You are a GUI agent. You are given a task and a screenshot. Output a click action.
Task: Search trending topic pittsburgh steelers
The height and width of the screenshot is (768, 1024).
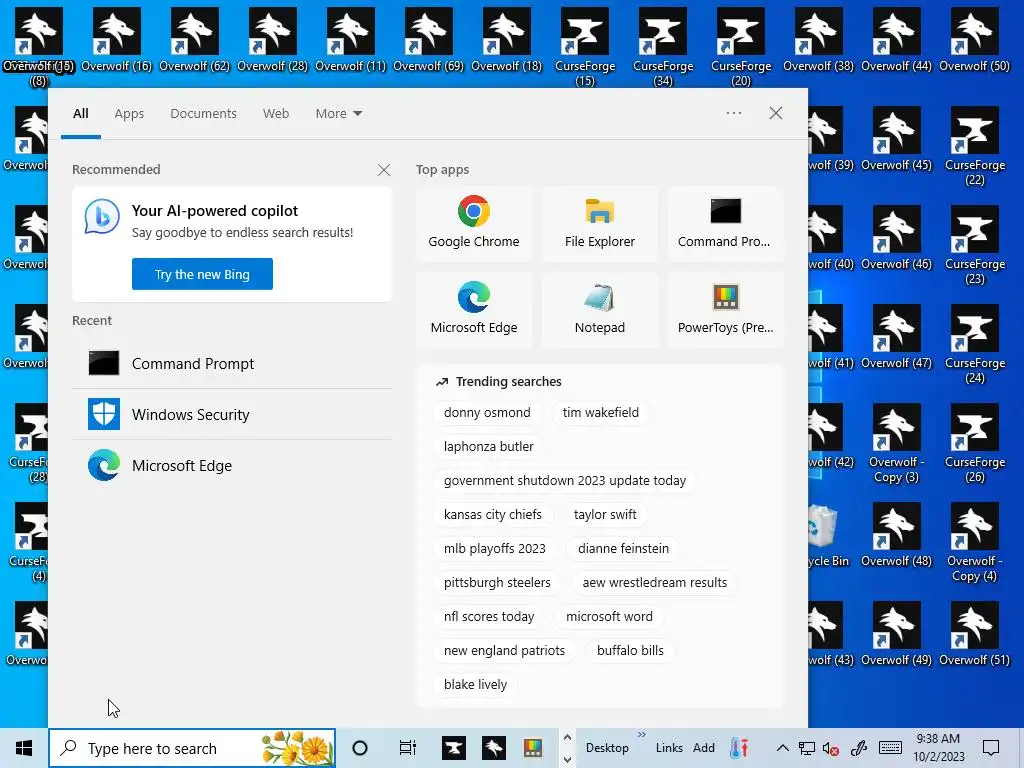point(497,583)
